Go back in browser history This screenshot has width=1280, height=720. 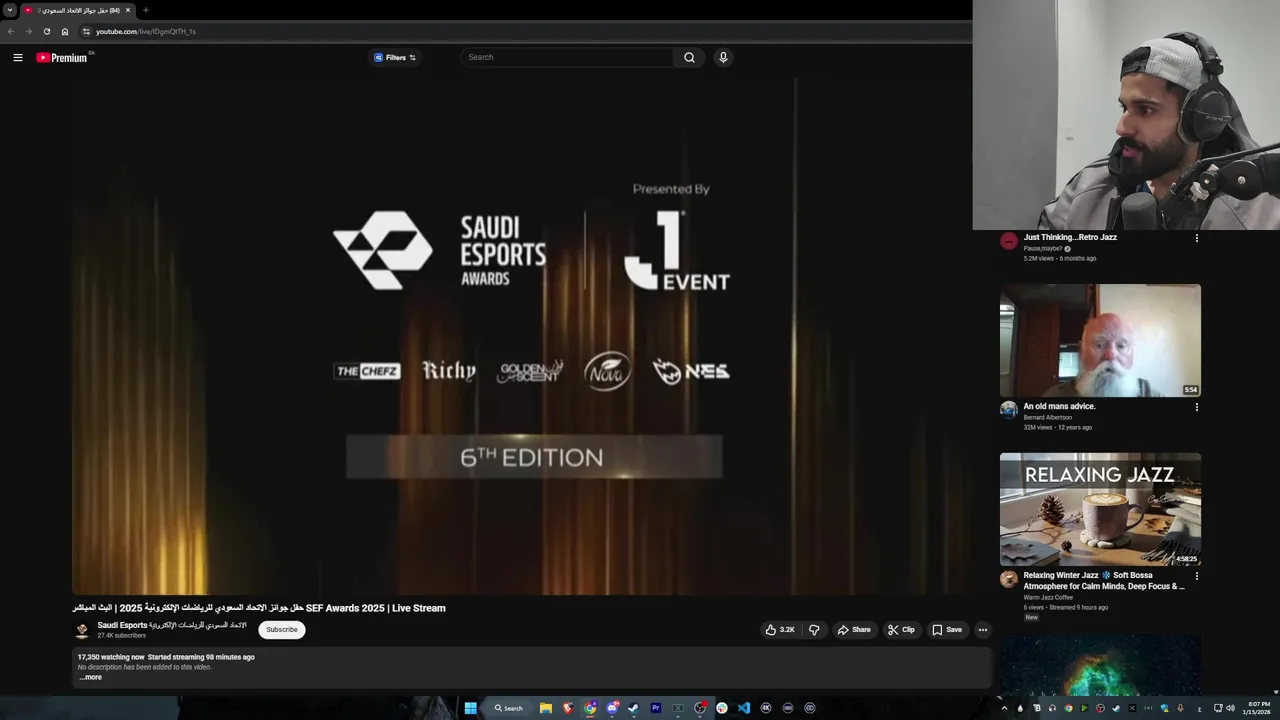point(10,31)
